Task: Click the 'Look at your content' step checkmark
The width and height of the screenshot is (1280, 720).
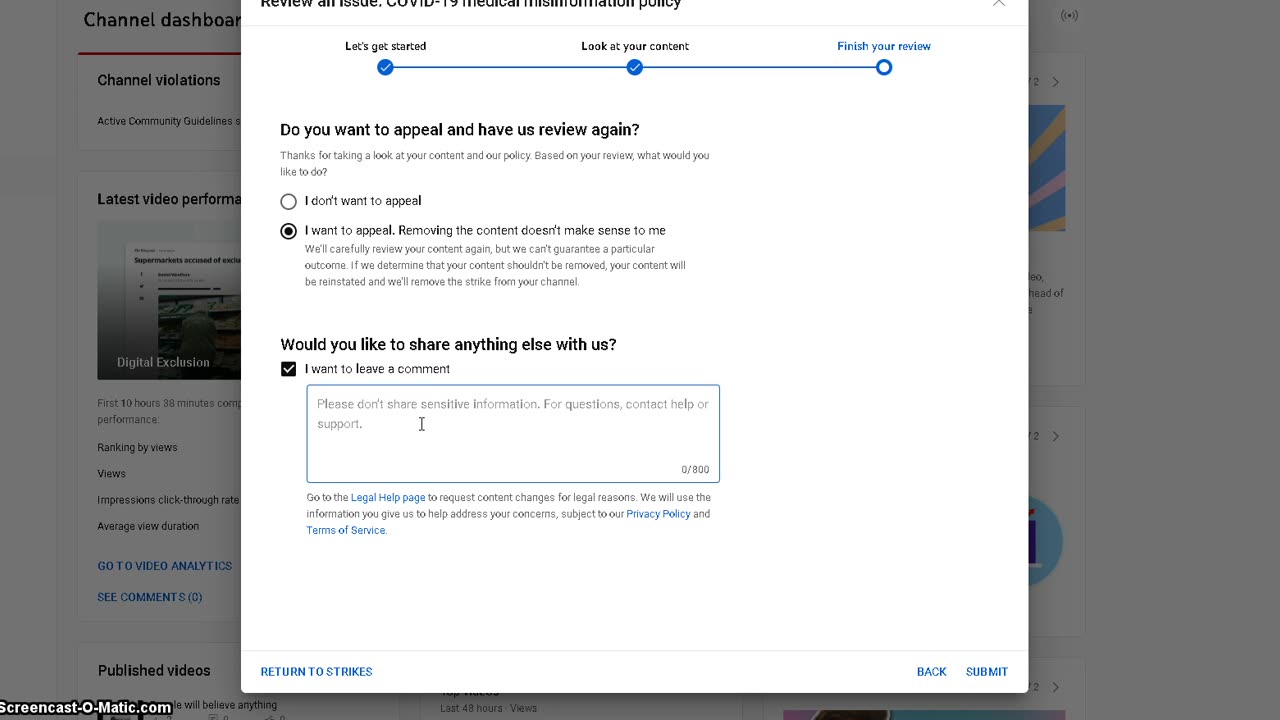Action: (x=634, y=68)
